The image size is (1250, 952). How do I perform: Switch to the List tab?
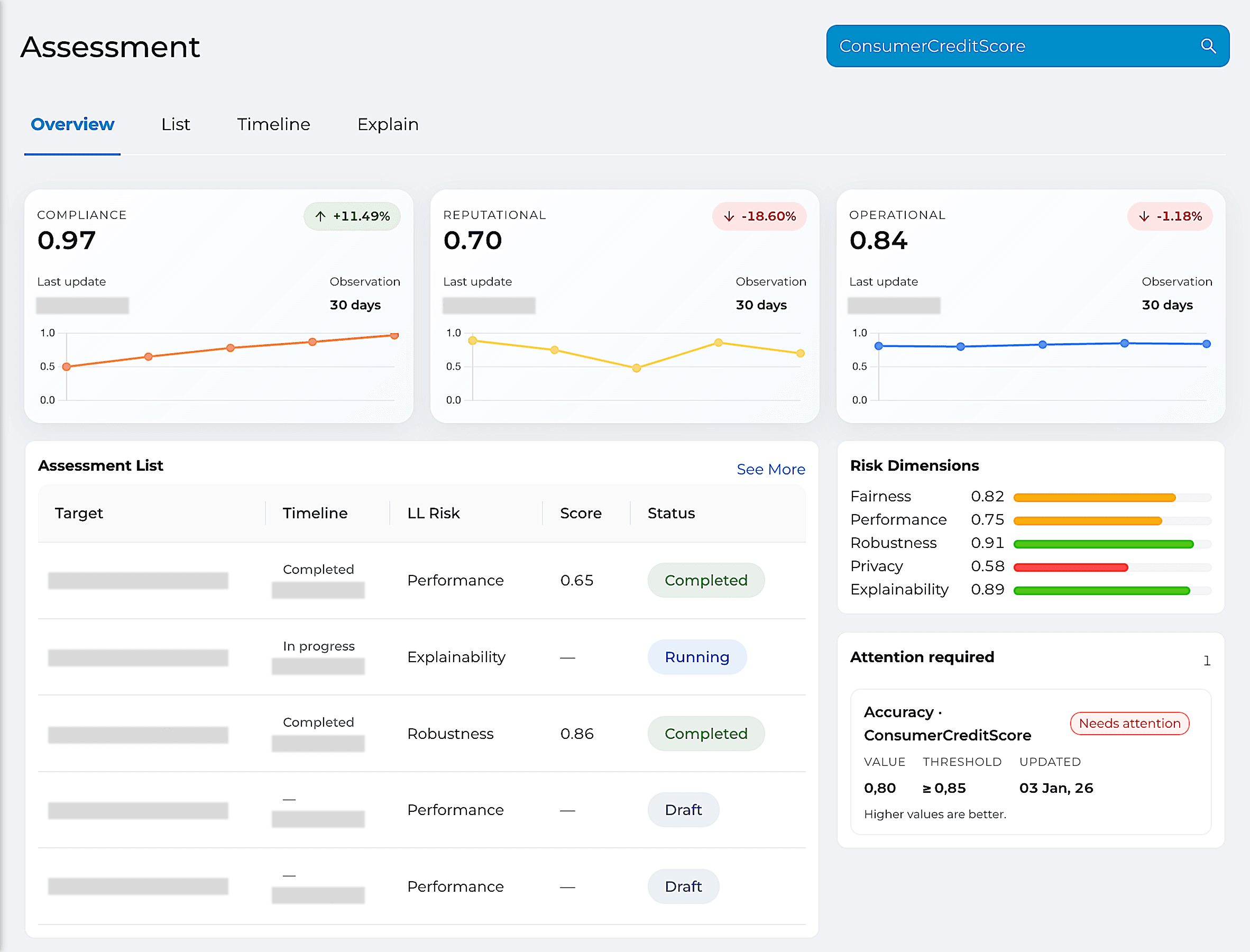click(176, 124)
